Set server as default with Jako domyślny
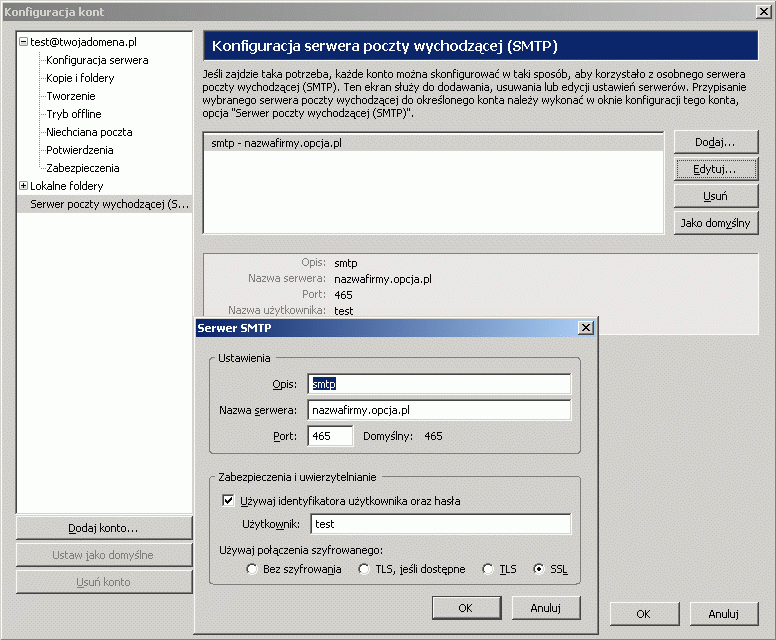This screenshot has height=640, width=776. click(x=716, y=223)
